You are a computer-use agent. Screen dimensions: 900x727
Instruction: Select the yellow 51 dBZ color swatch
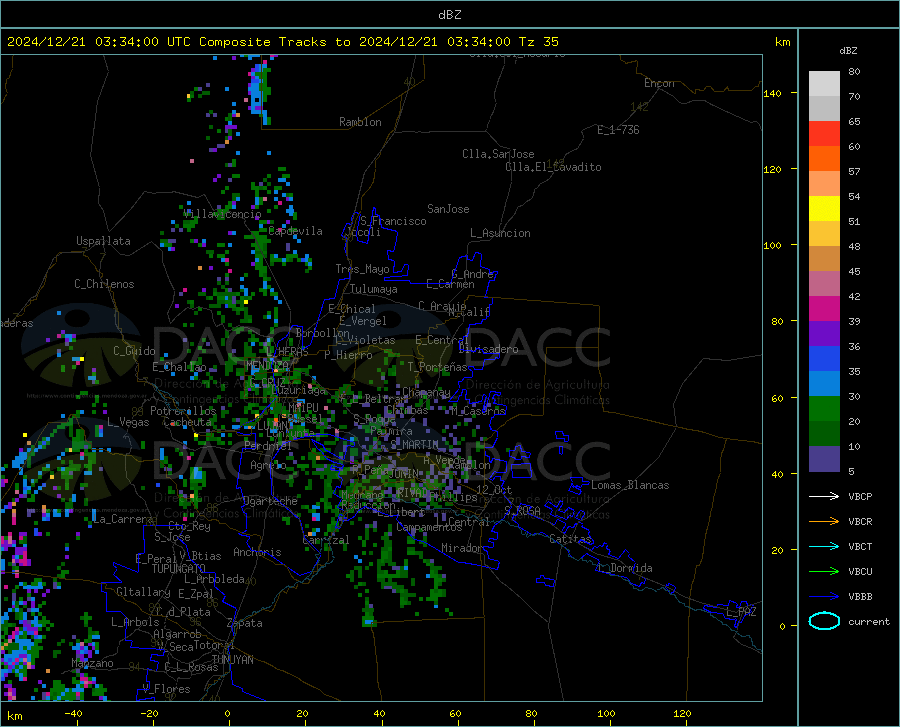pyautogui.click(x=824, y=209)
